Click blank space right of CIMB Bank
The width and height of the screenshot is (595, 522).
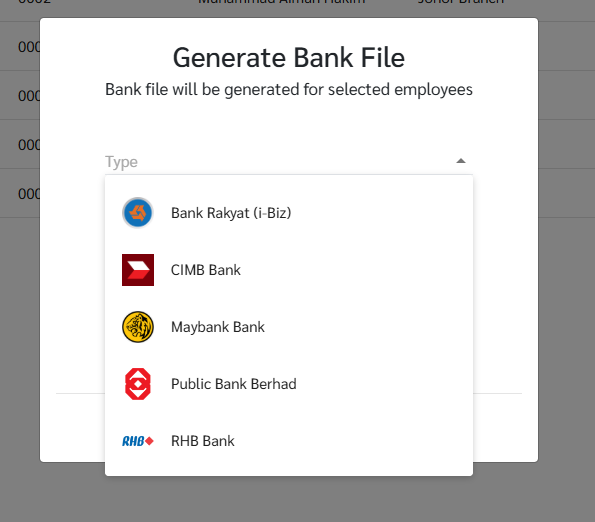pyautogui.click(x=356, y=270)
